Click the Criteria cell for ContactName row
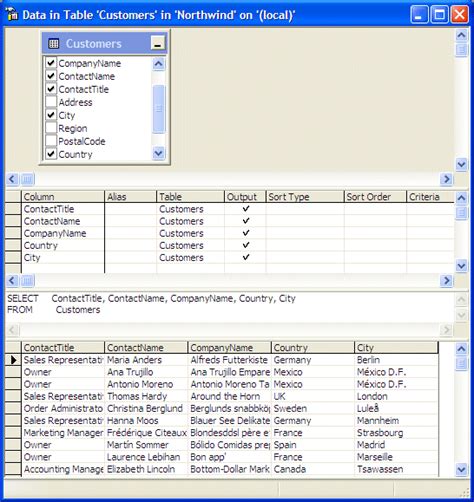 point(430,221)
